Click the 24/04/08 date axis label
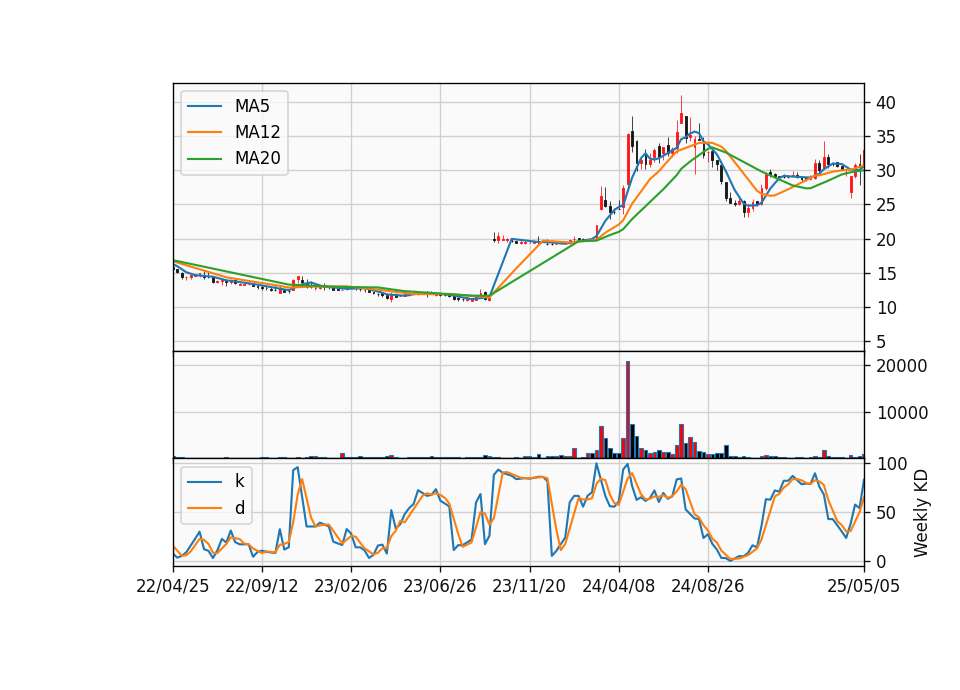960x690 pixels. coord(618,586)
